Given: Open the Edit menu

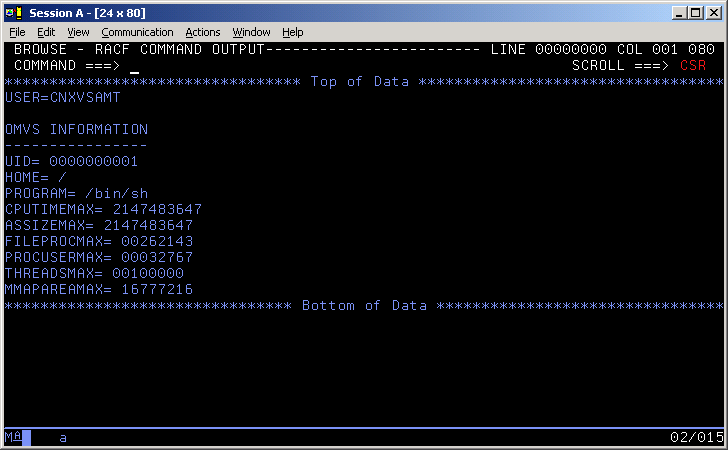Looking at the screenshot, I should pos(46,32).
